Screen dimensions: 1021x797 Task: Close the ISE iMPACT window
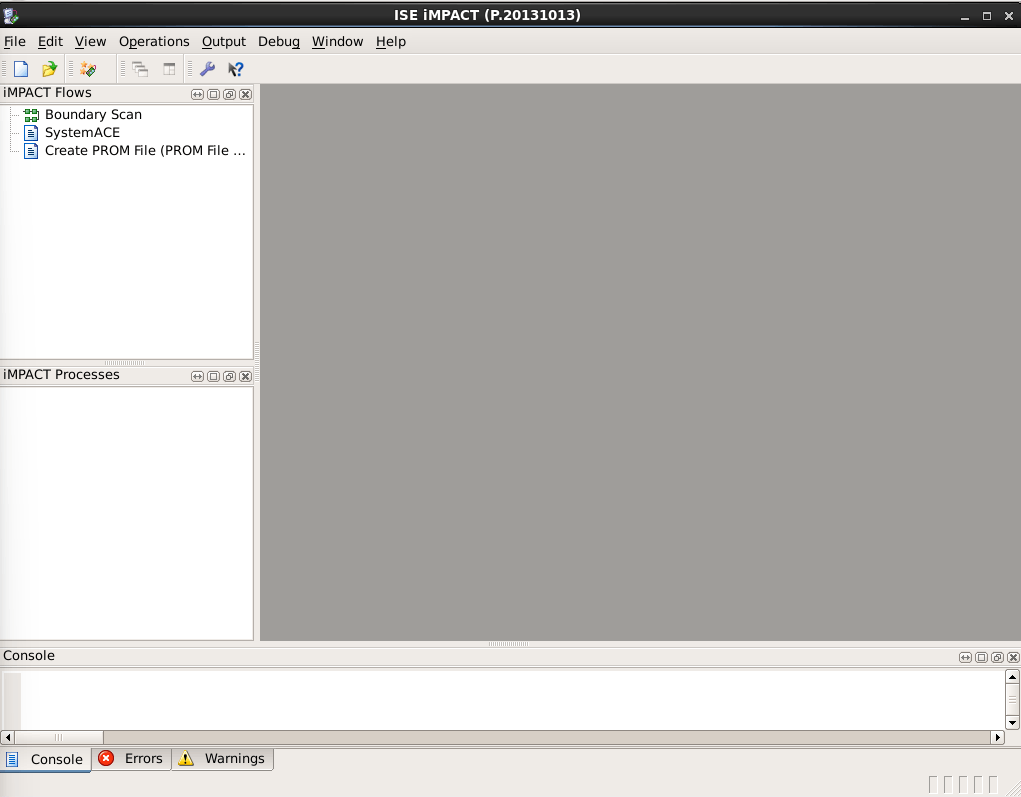point(1009,16)
